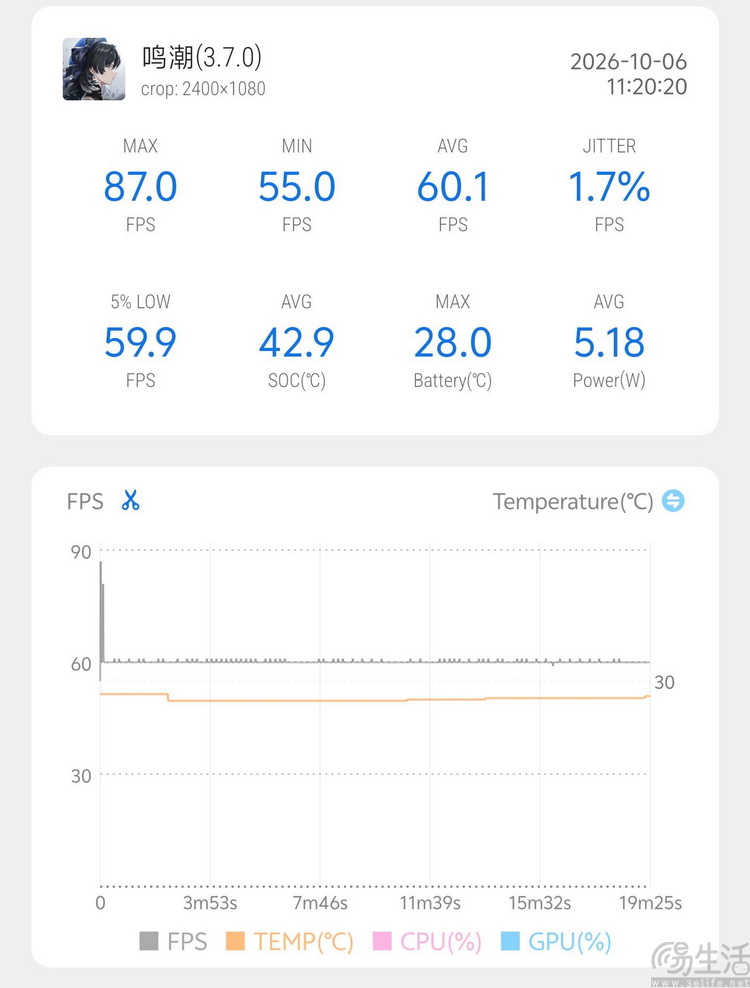This screenshot has height=988, width=750.
Task: Tap the 5% LOW 59.9 value
Action: click(x=141, y=342)
